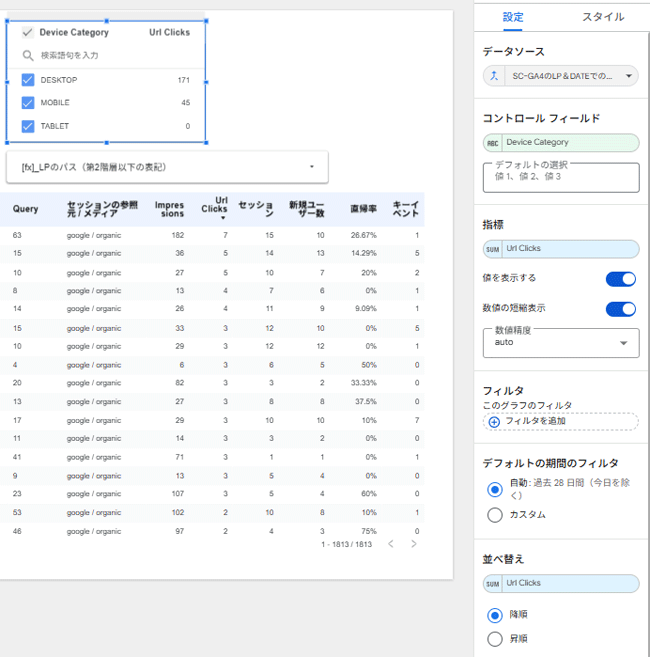Click the セッションの参照元/メディア column header
Screen dimensions: 650x657
click(102, 209)
